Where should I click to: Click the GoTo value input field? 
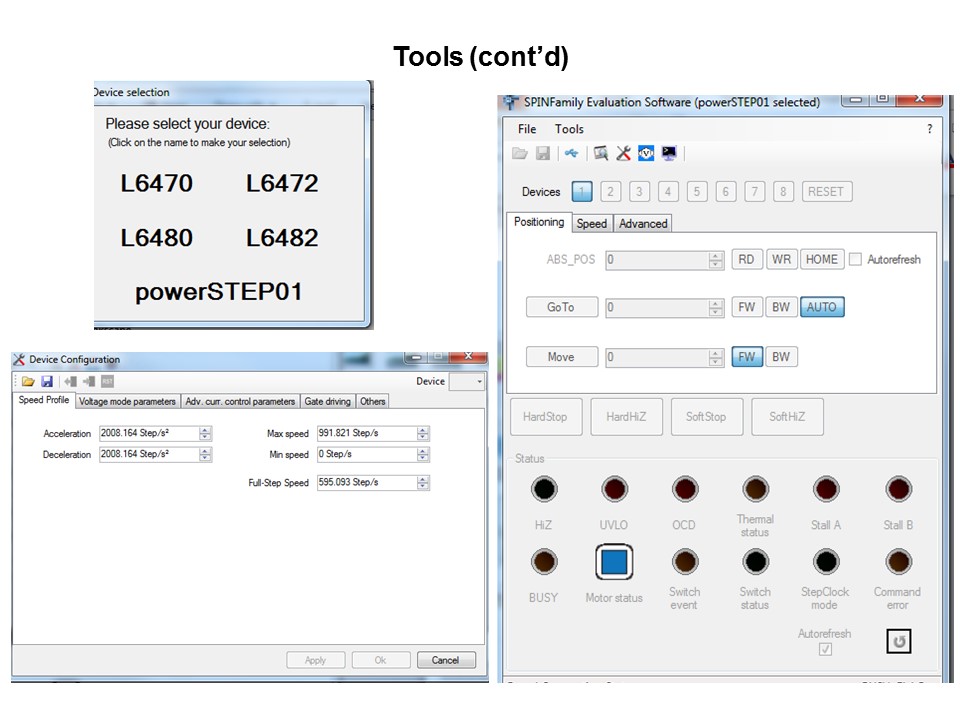(x=655, y=307)
